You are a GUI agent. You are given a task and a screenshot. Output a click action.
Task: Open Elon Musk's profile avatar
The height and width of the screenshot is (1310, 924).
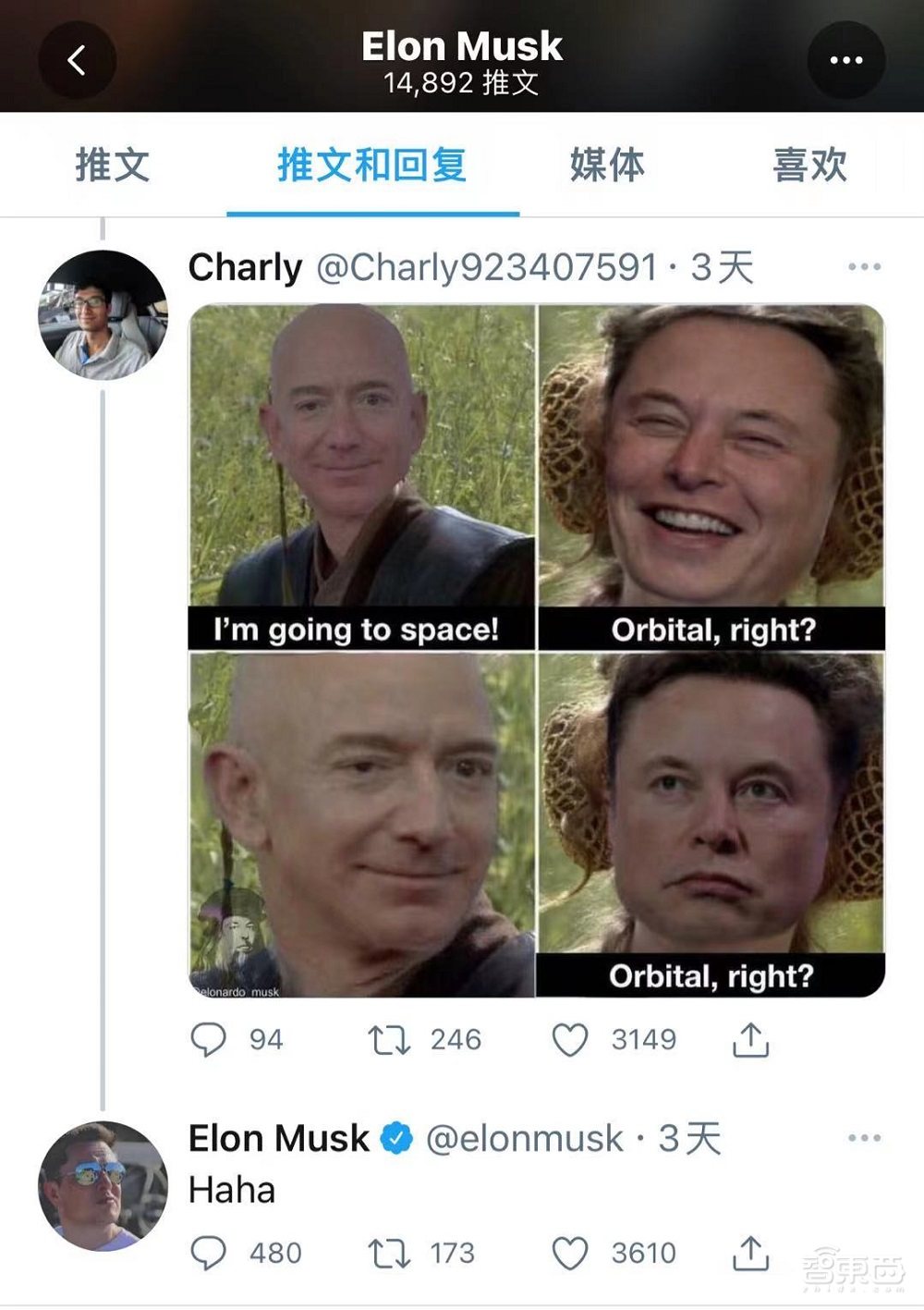click(103, 1186)
